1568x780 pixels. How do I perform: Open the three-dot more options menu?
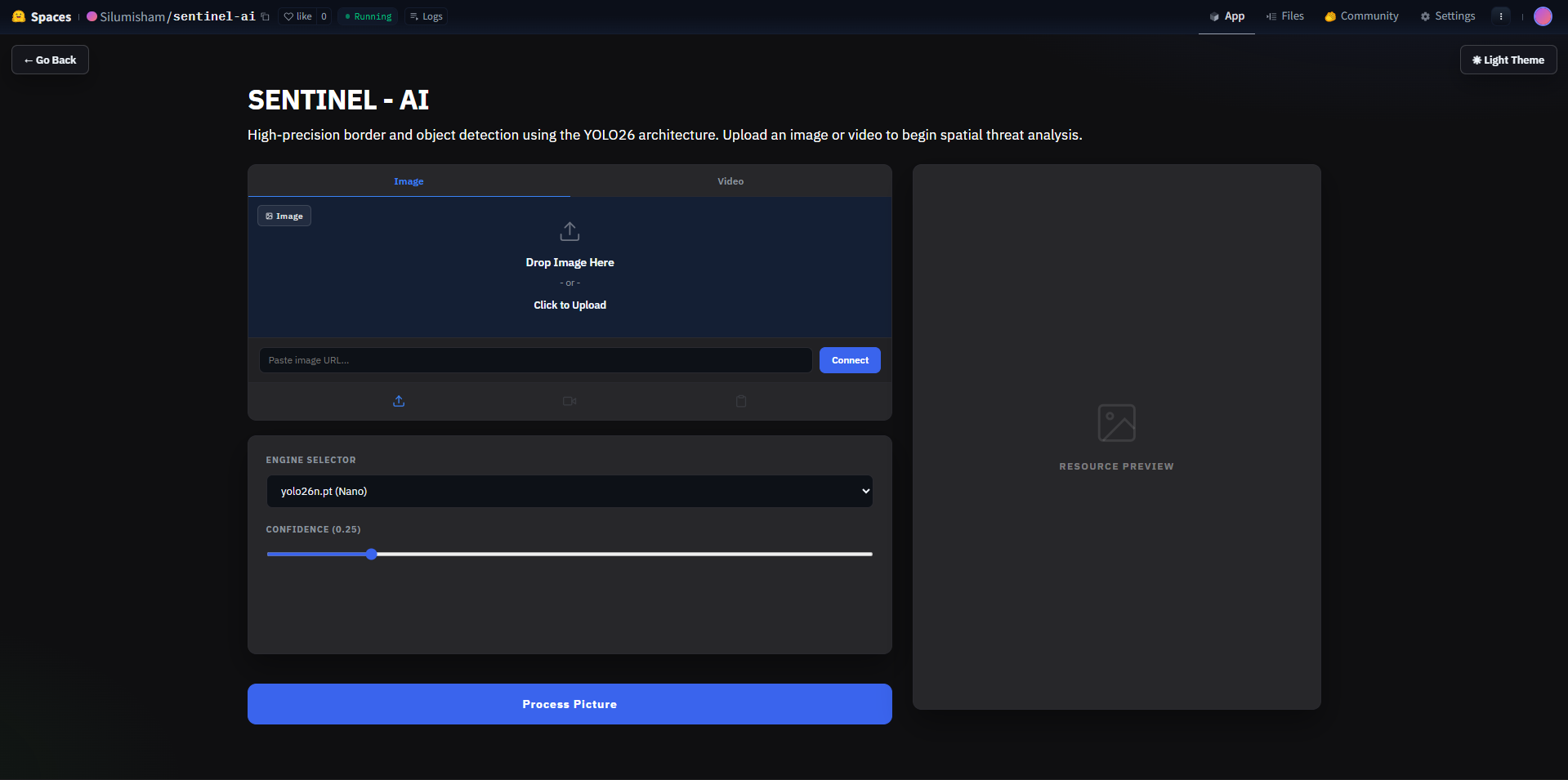[1501, 16]
